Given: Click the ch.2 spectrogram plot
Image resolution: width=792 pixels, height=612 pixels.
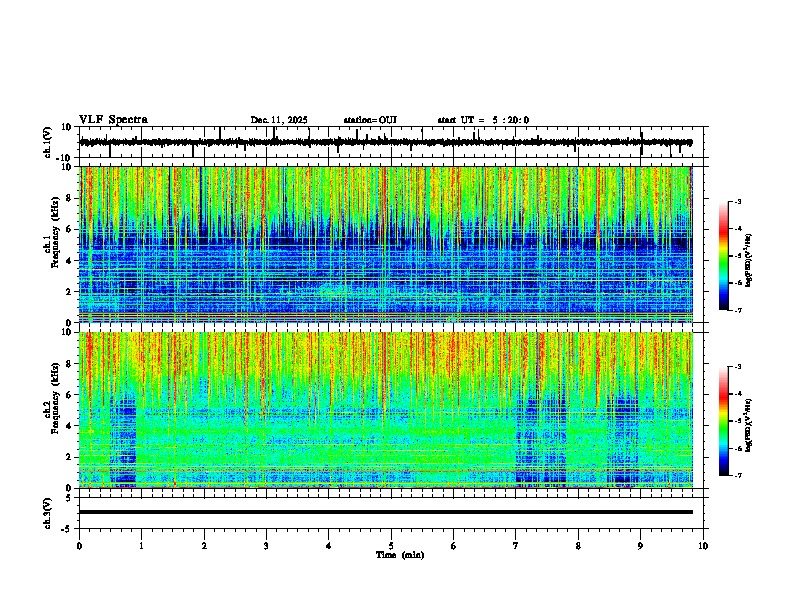Looking at the screenshot, I should point(386,410).
